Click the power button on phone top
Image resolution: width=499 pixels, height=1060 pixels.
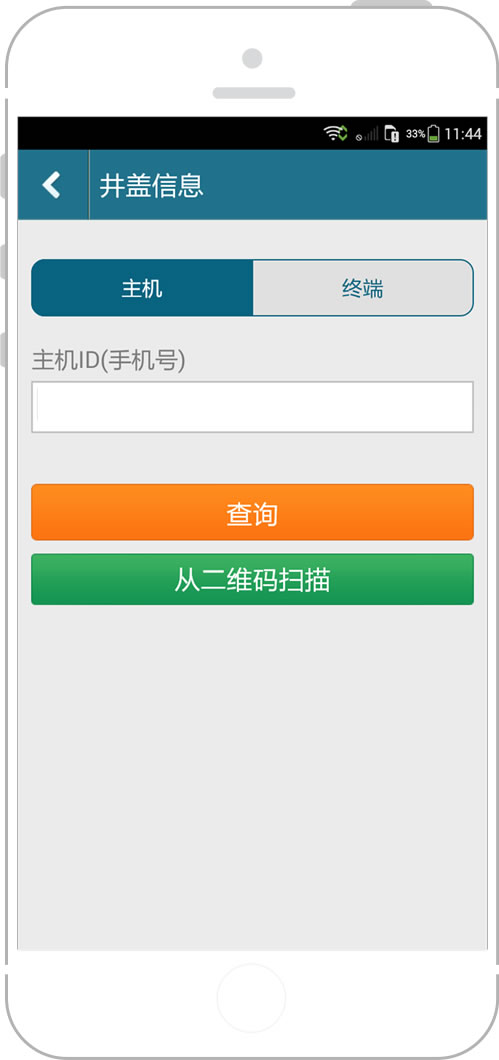391,4
